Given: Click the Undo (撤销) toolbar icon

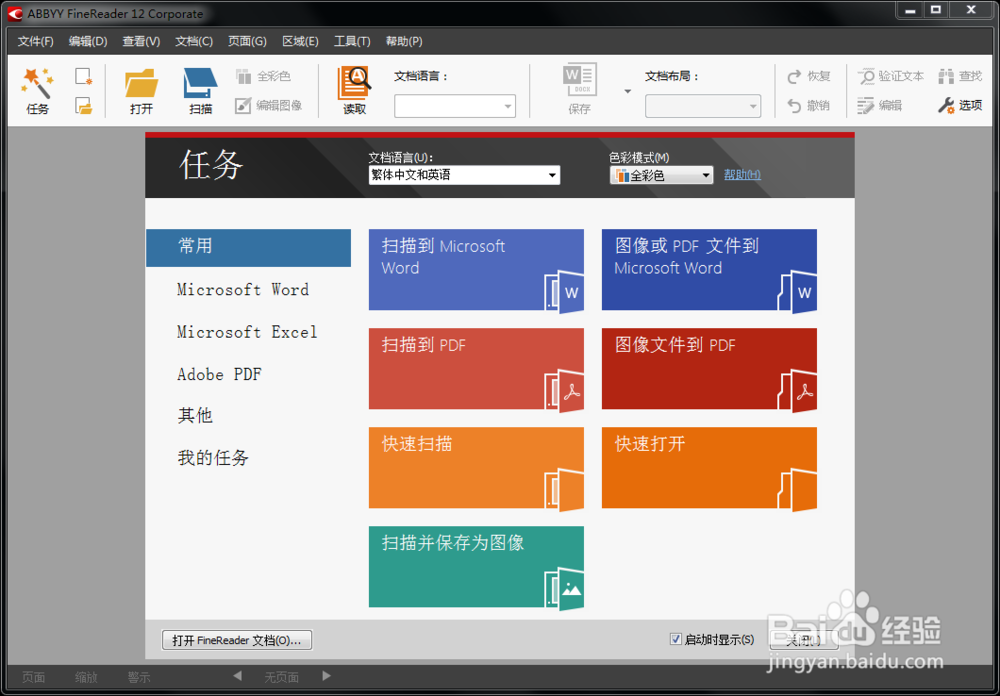Looking at the screenshot, I should coord(809,105).
